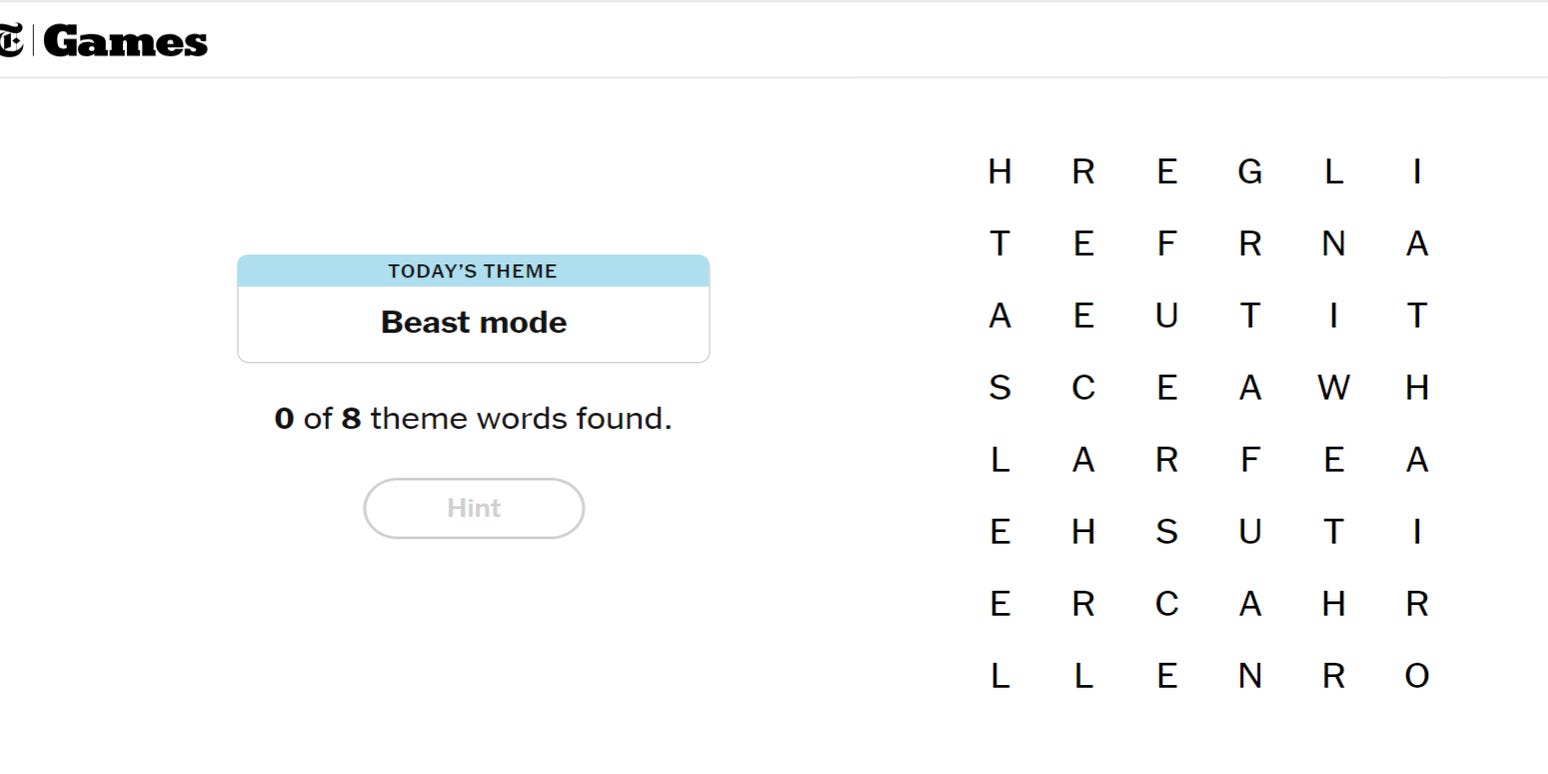Screen dimensions: 1548x774
Task: Pick the C in the fourth row
Action: (x=1083, y=388)
